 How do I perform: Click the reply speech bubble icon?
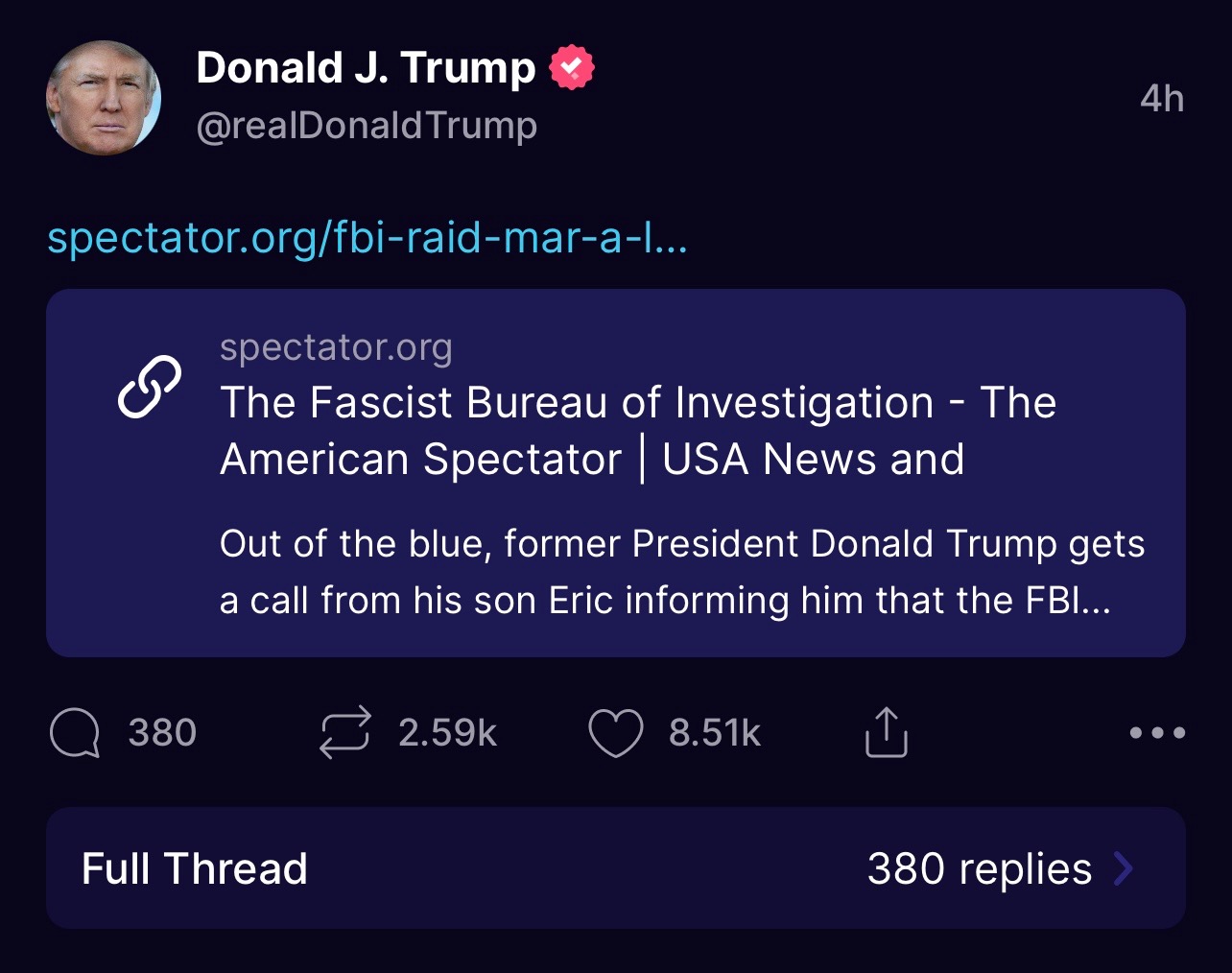pos(75,733)
